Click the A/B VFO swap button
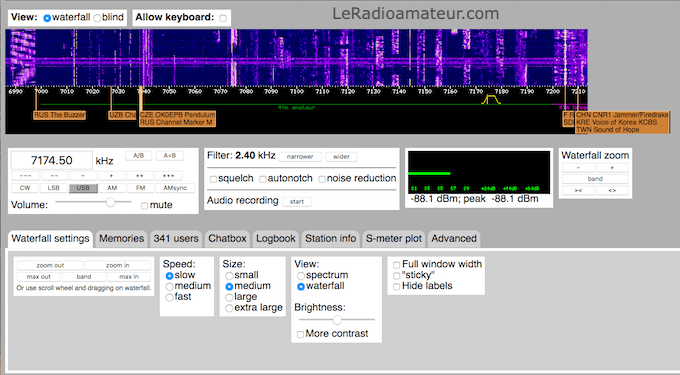This screenshot has width=680, height=375. [x=138, y=156]
